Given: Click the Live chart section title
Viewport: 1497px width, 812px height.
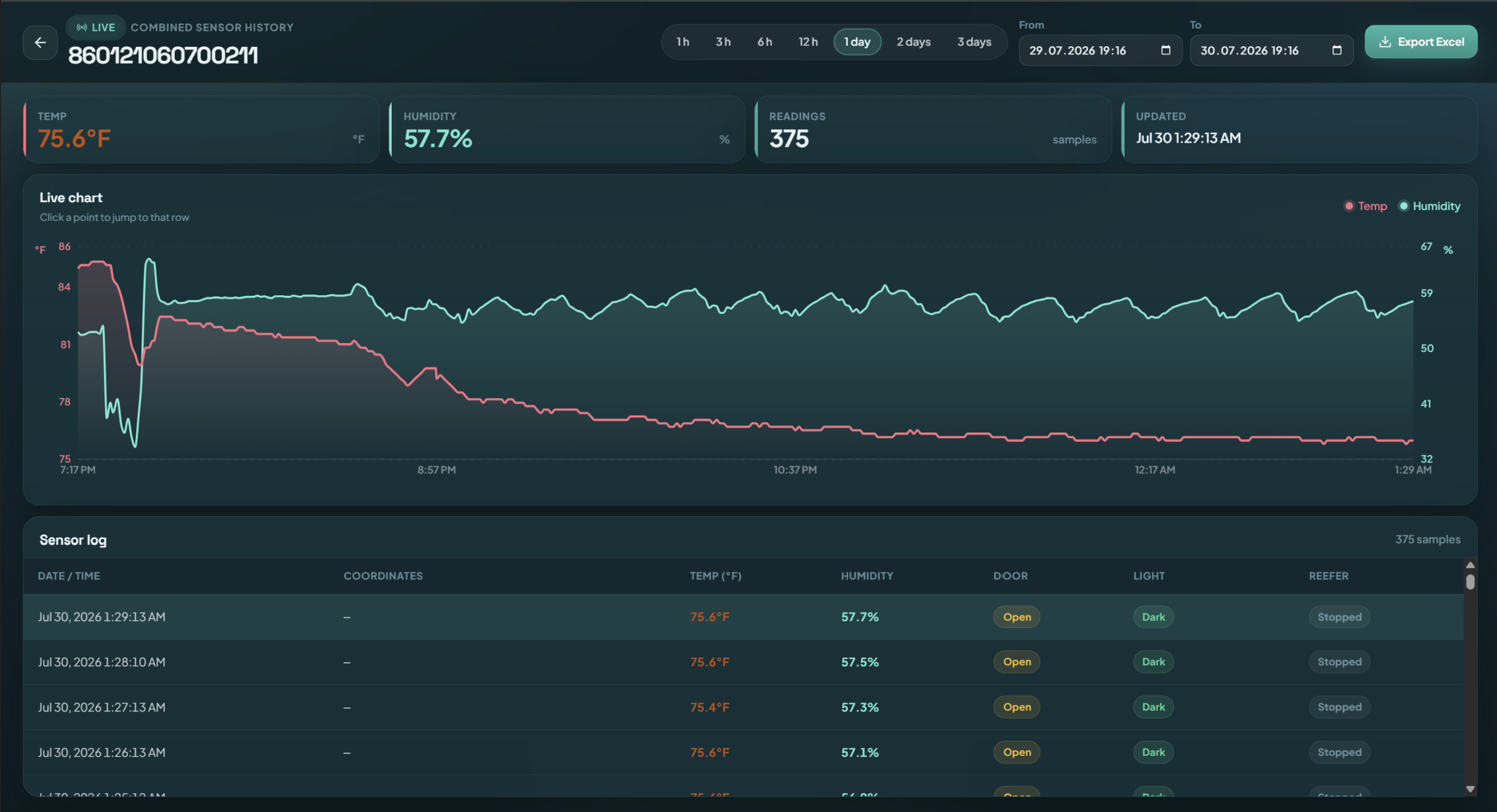Looking at the screenshot, I should coord(71,198).
